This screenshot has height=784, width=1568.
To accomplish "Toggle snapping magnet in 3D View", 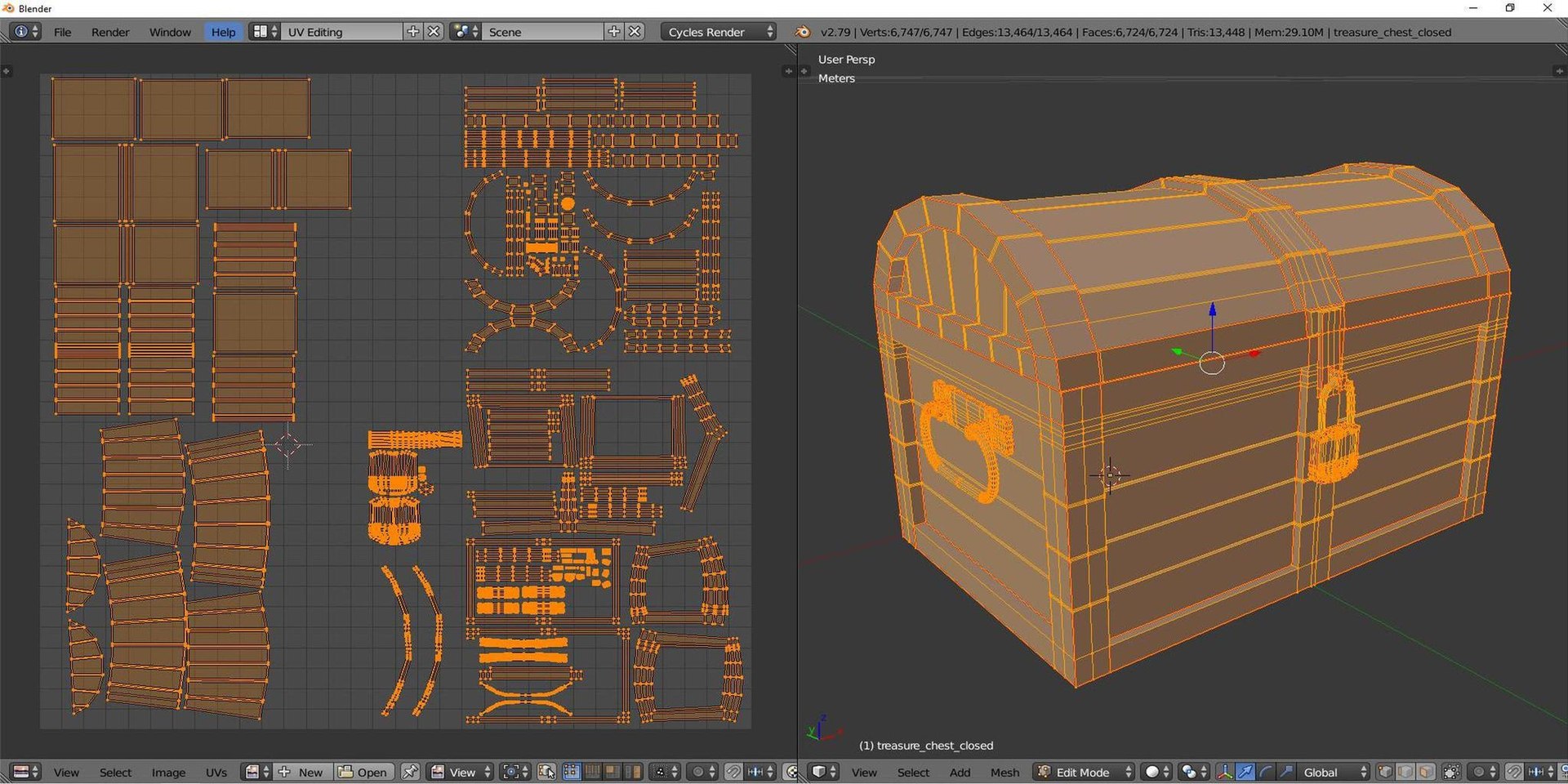I will 1514,772.
